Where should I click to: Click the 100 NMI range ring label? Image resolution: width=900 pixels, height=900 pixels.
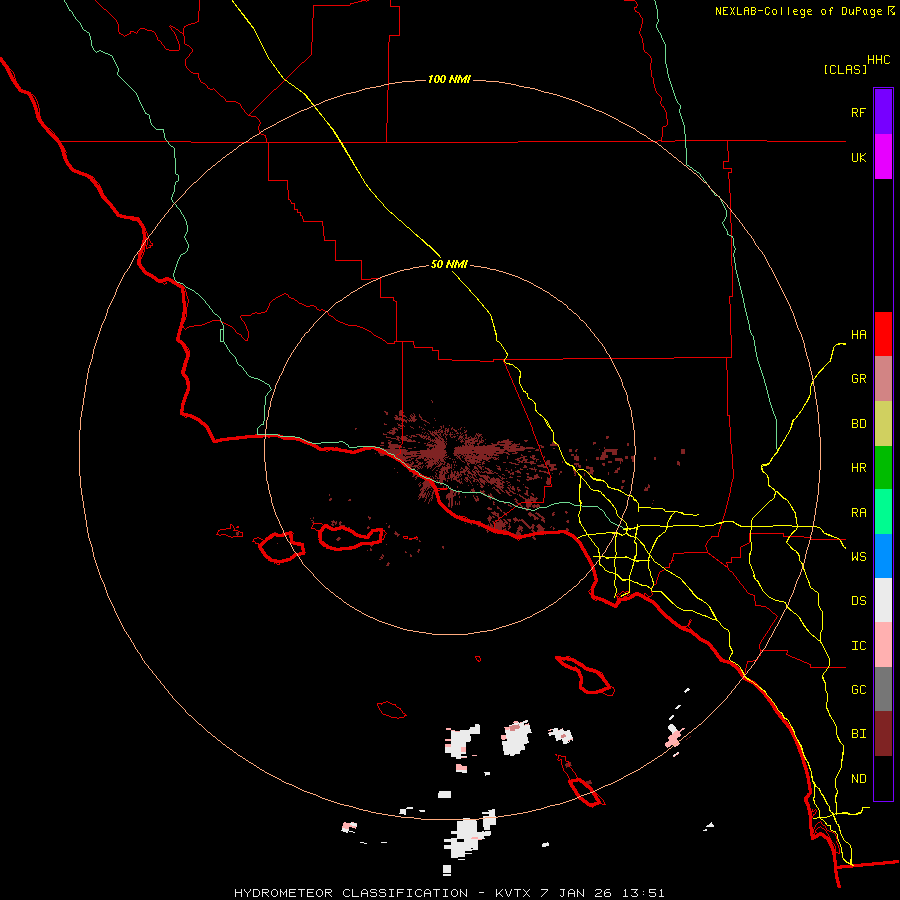point(449,79)
